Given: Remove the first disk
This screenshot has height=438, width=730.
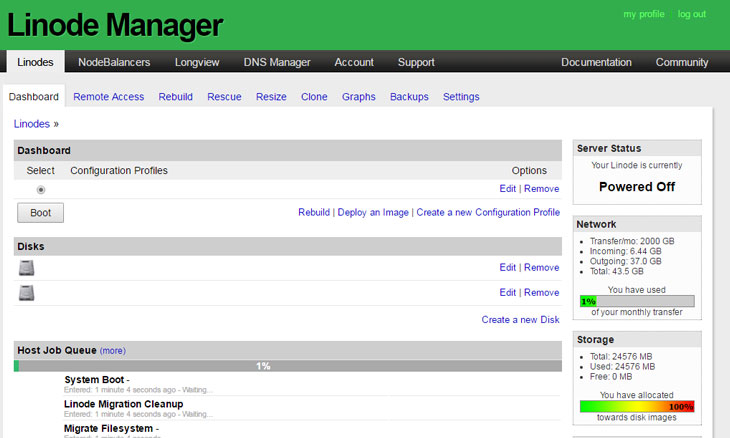Looking at the screenshot, I should (541, 267).
